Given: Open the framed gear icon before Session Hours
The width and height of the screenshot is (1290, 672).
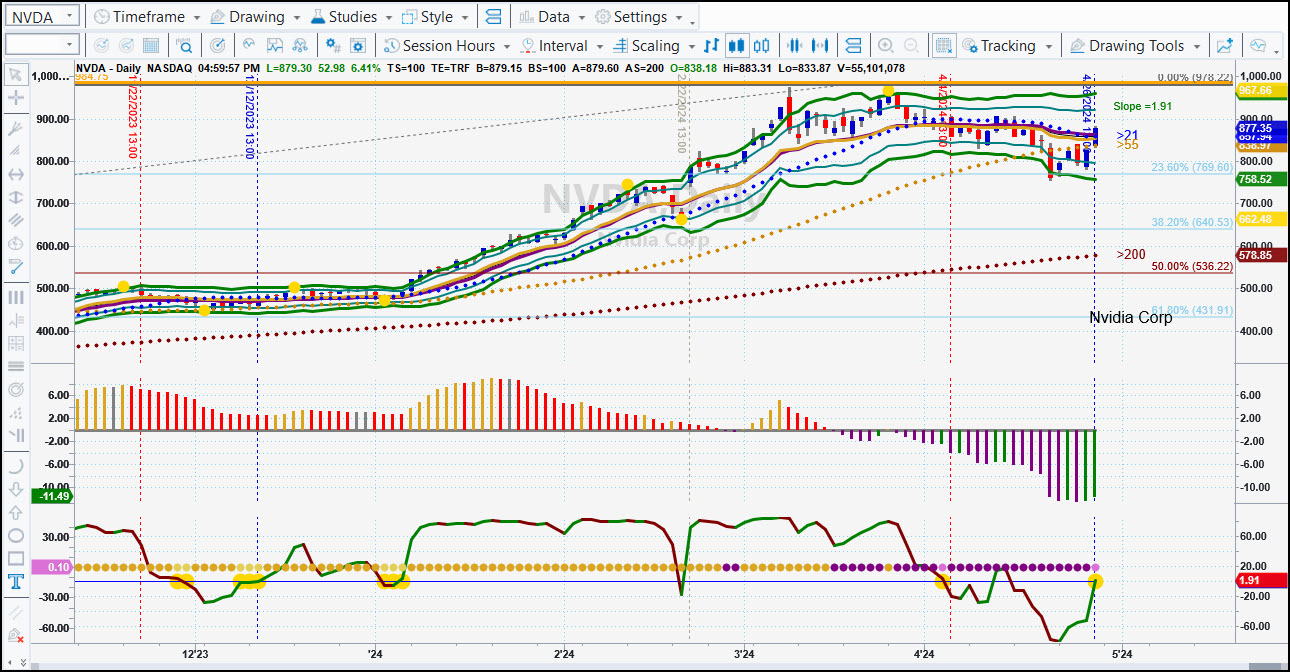Looking at the screenshot, I should coord(360,45).
